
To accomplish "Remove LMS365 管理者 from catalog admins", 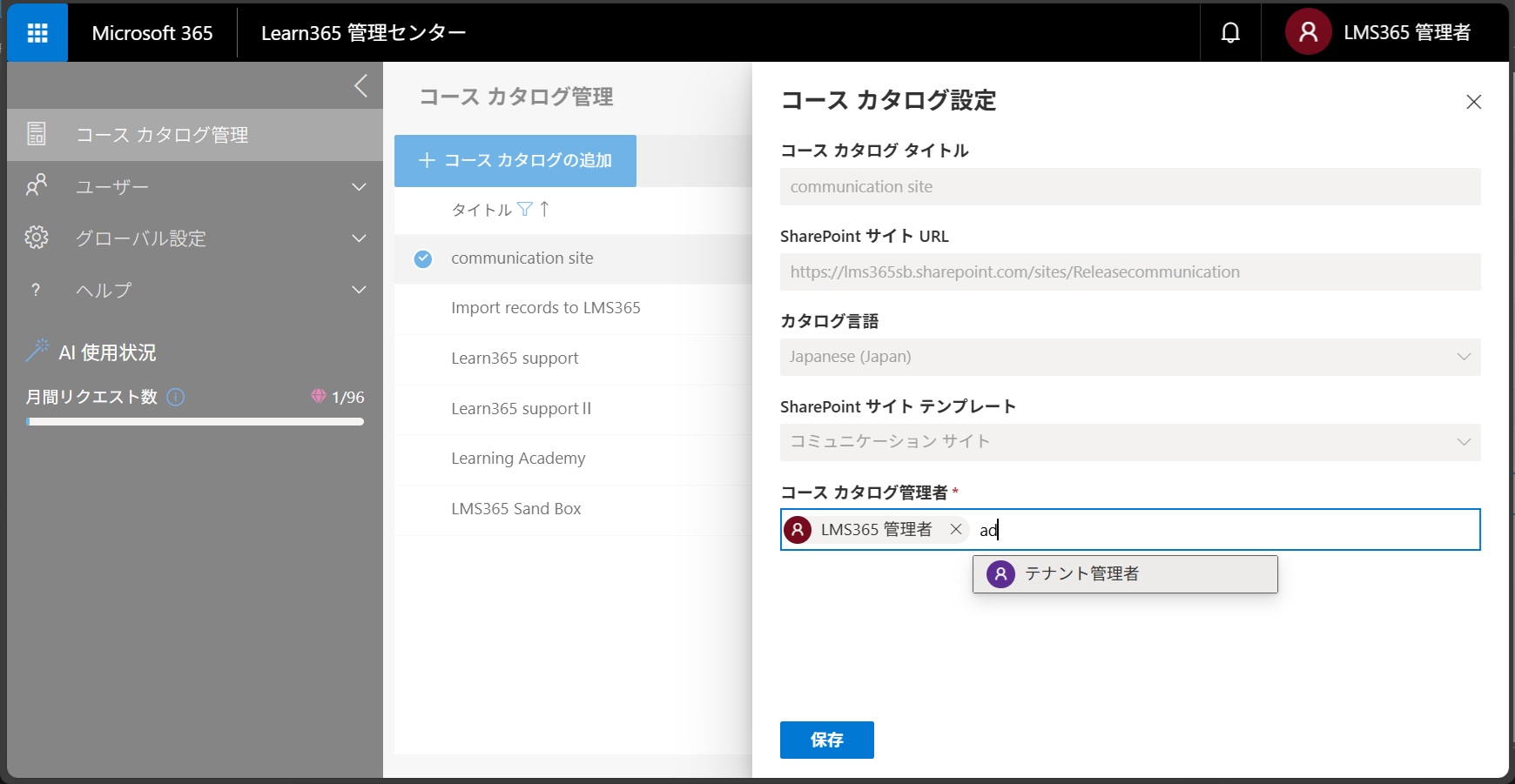I will [956, 529].
